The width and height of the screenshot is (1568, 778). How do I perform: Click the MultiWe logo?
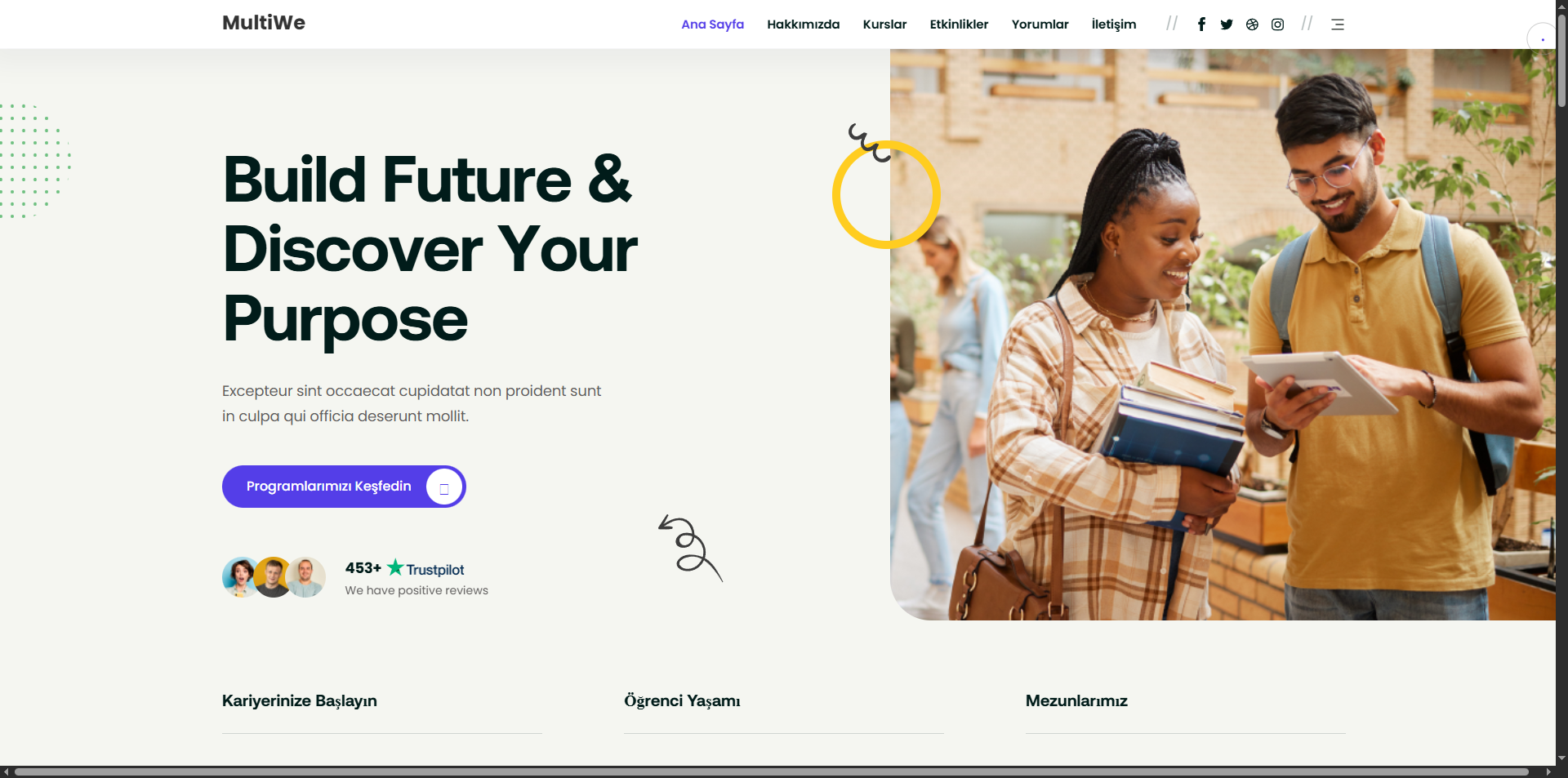pyautogui.click(x=264, y=23)
